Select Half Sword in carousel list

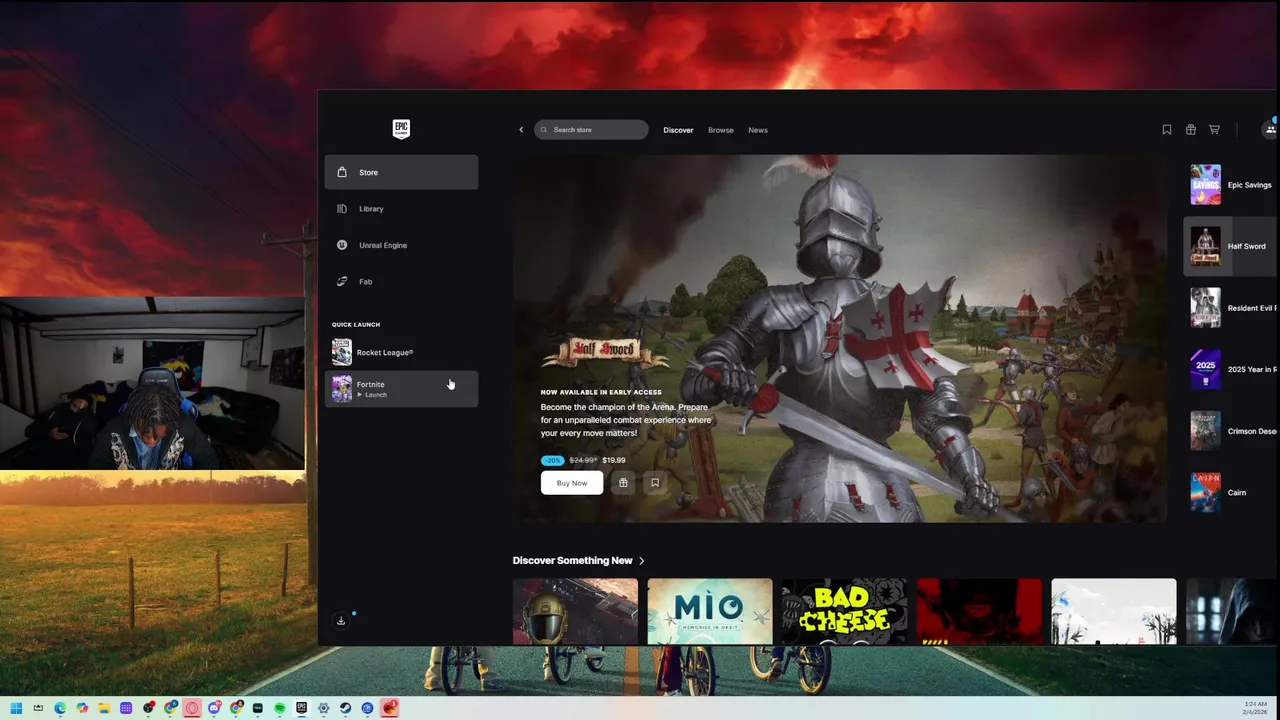(1231, 246)
